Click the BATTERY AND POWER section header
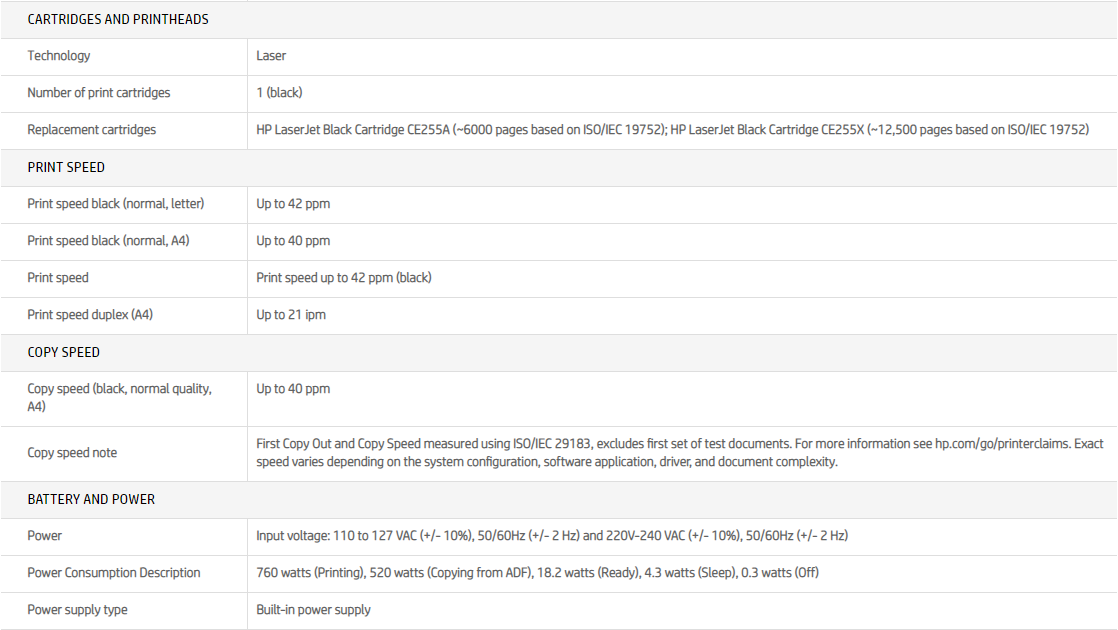Screen dimensions: 1118x630 [x=91, y=499]
